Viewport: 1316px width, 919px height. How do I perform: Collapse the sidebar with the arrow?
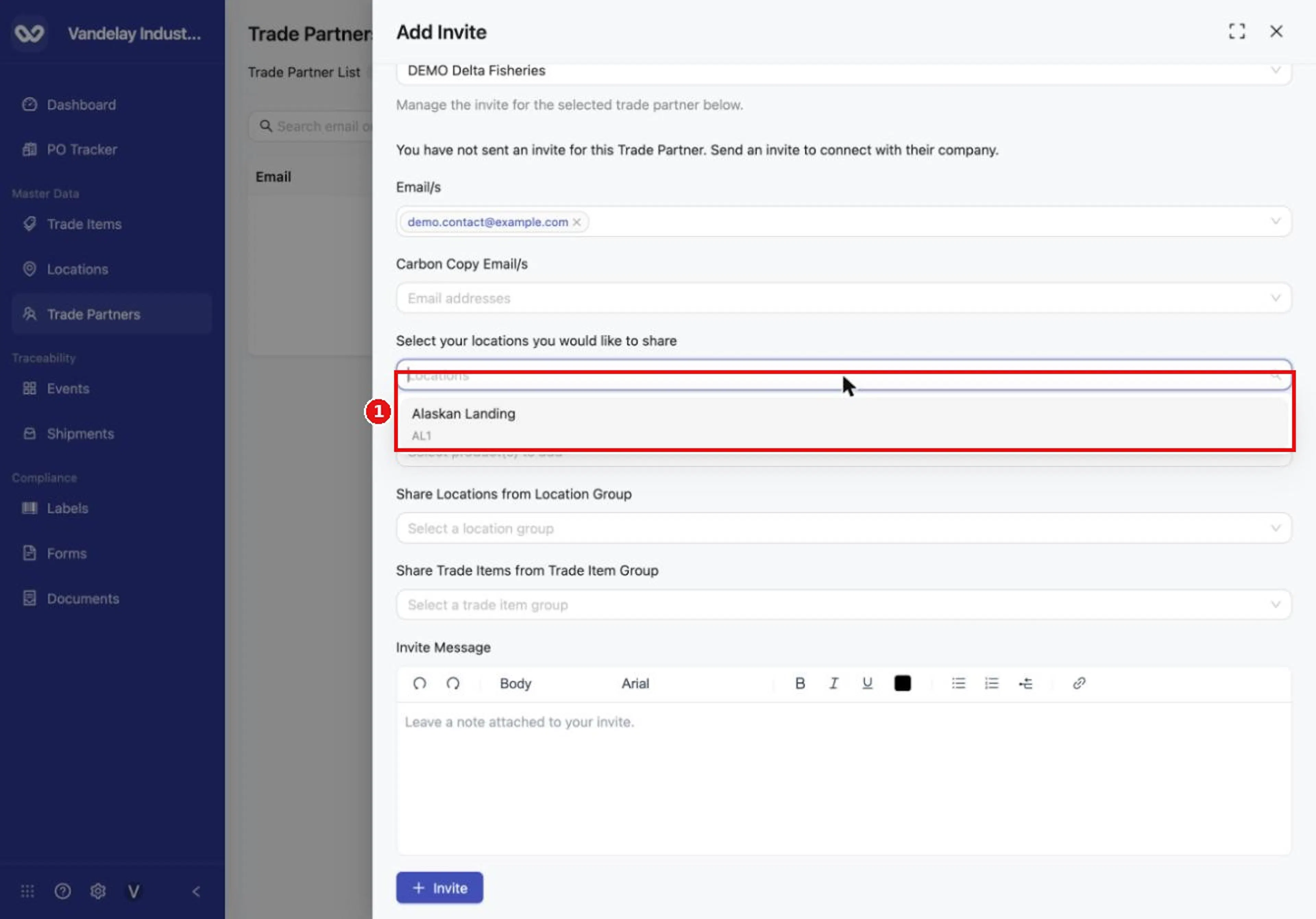196,891
